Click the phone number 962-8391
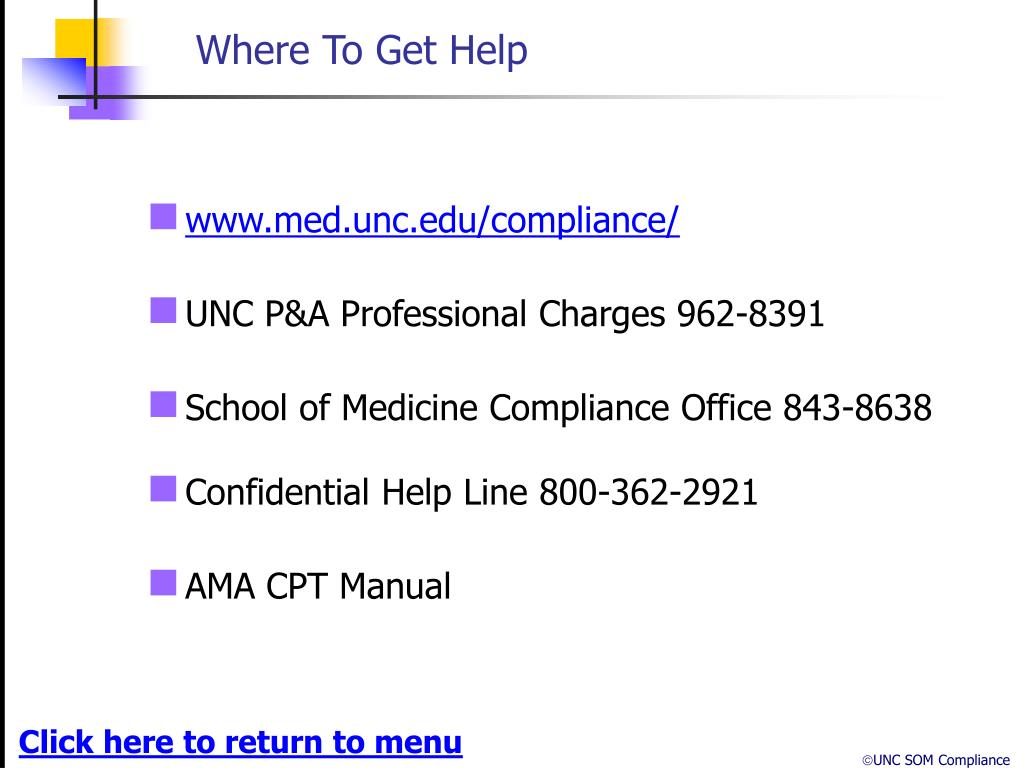 750,313
